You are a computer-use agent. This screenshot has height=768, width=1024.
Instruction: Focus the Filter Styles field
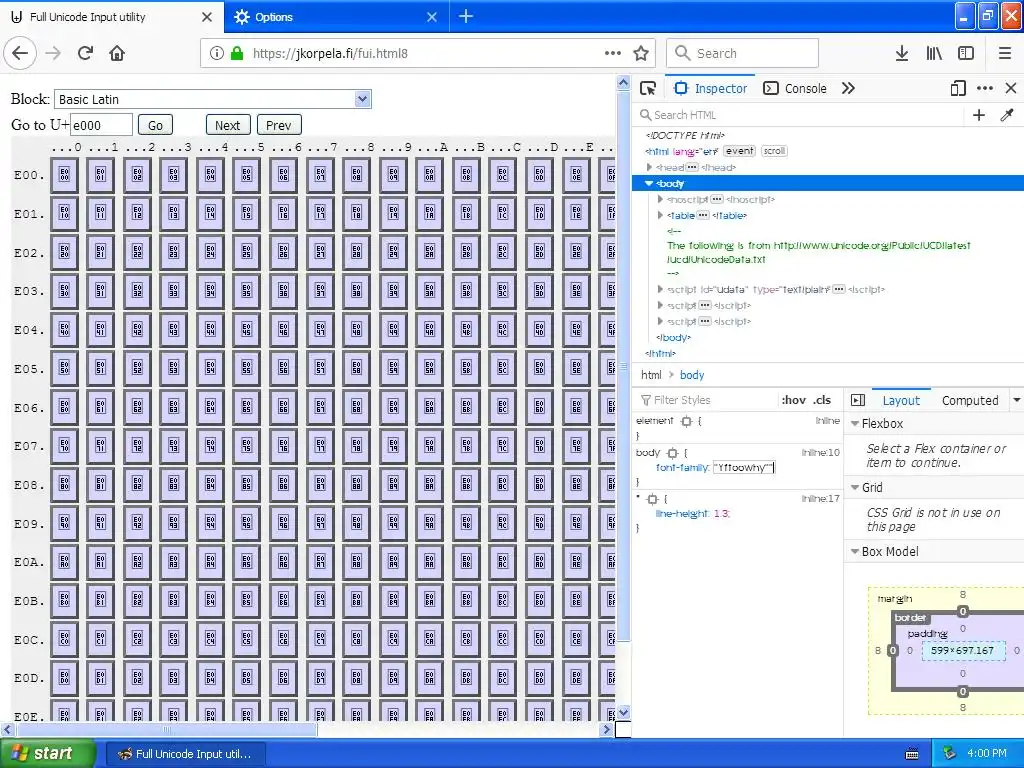tap(708, 400)
